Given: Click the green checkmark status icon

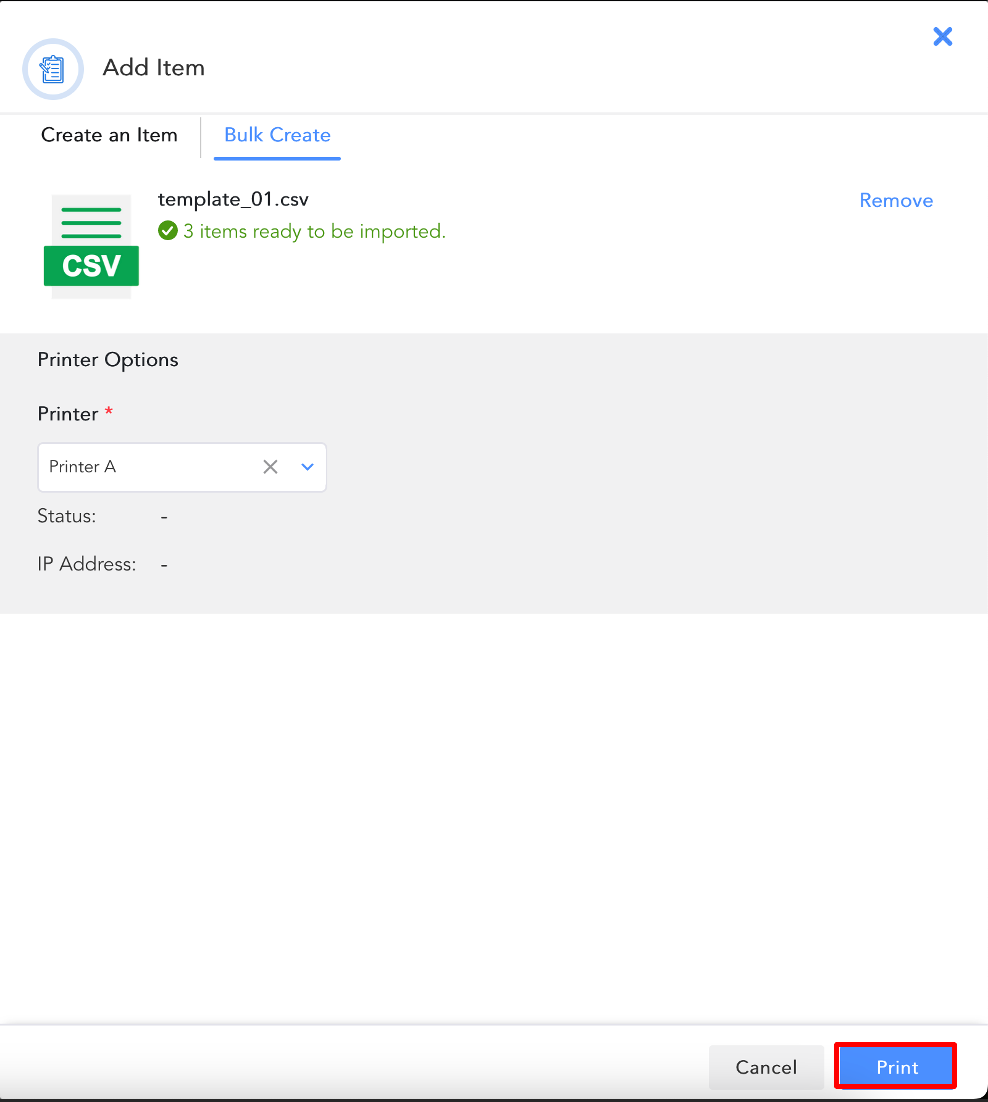Looking at the screenshot, I should tap(168, 231).
